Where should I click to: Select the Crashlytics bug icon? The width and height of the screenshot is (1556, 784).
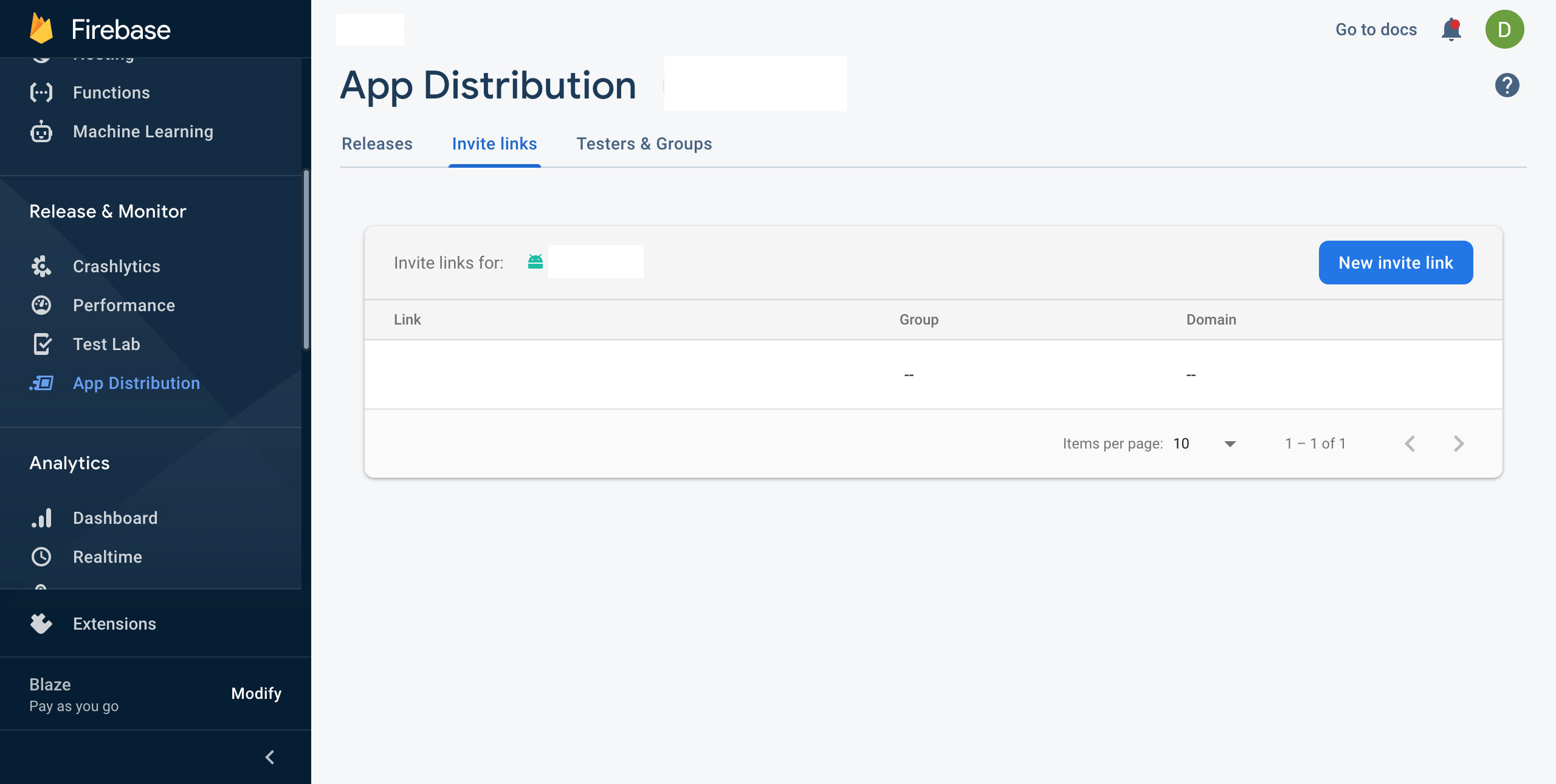[x=41, y=266]
